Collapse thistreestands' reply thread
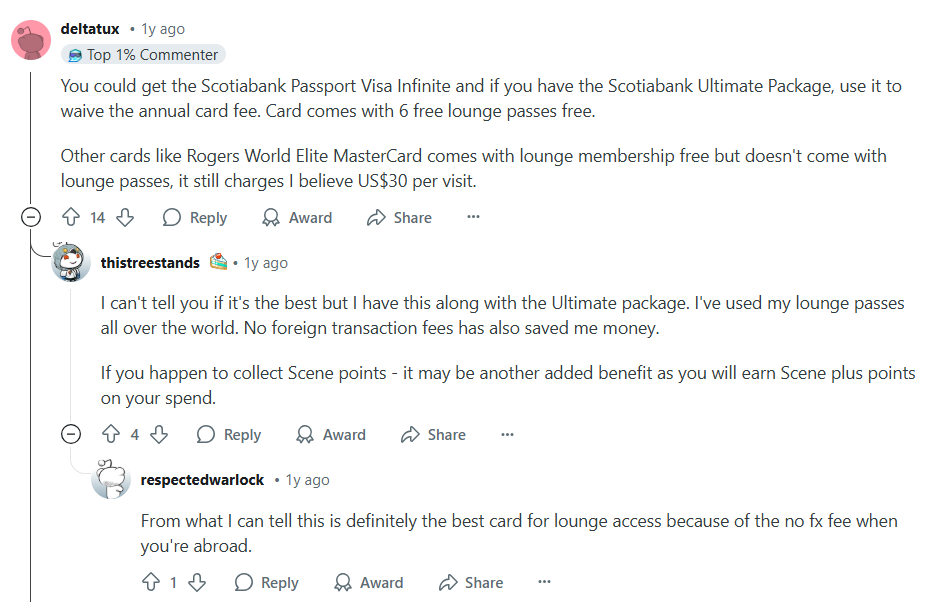The width and height of the screenshot is (931, 602). [71, 434]
